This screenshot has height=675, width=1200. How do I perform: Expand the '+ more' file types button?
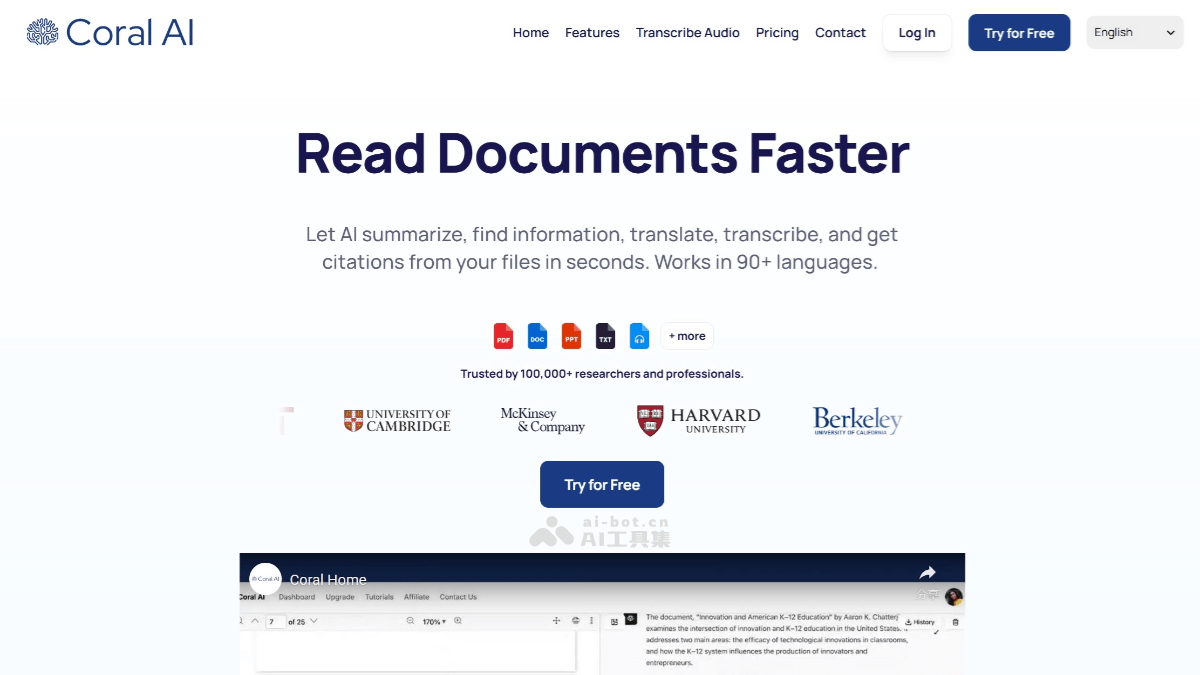click(x=687, y=336)
